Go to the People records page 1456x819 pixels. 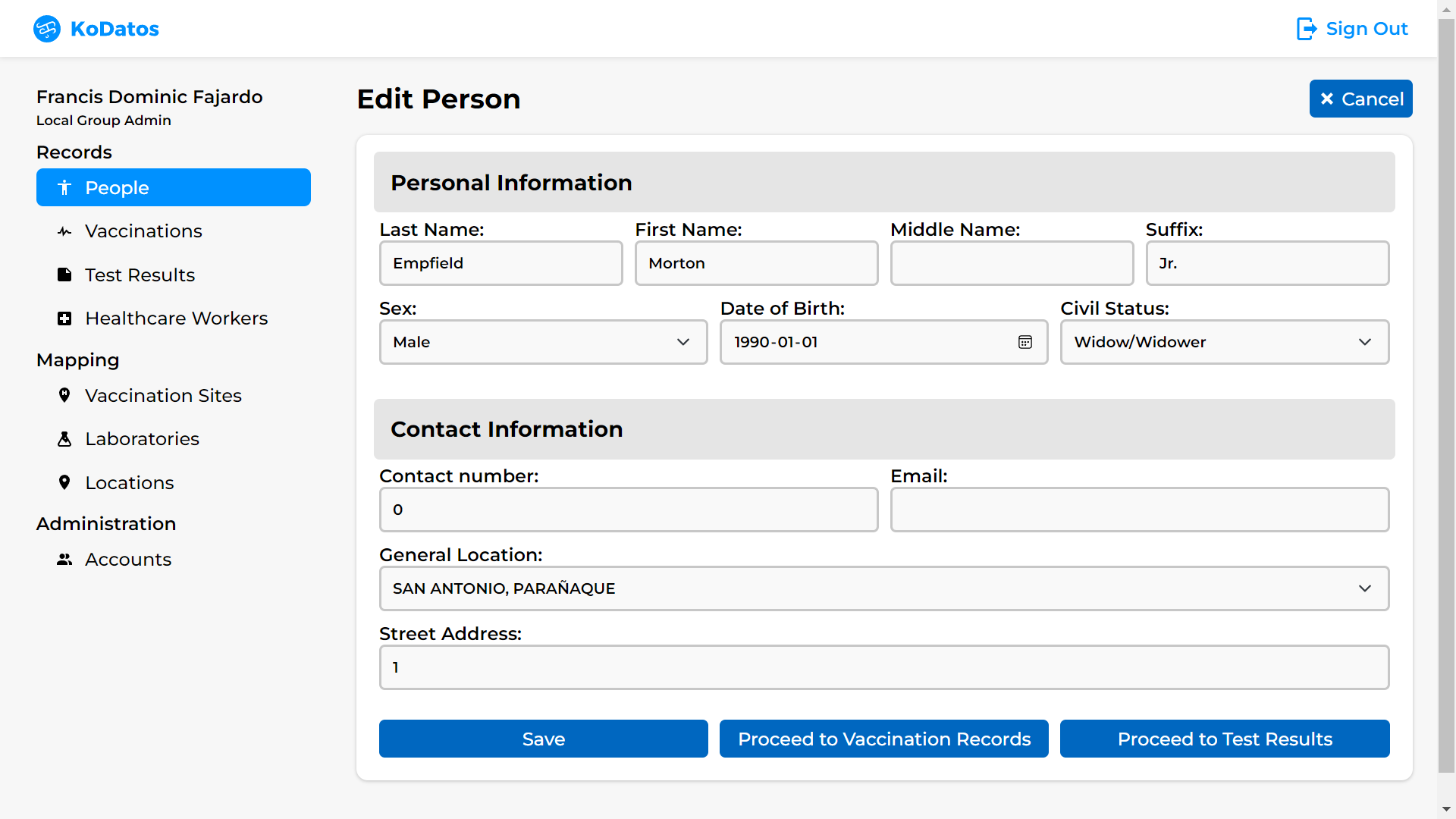(x=174, y=187)
